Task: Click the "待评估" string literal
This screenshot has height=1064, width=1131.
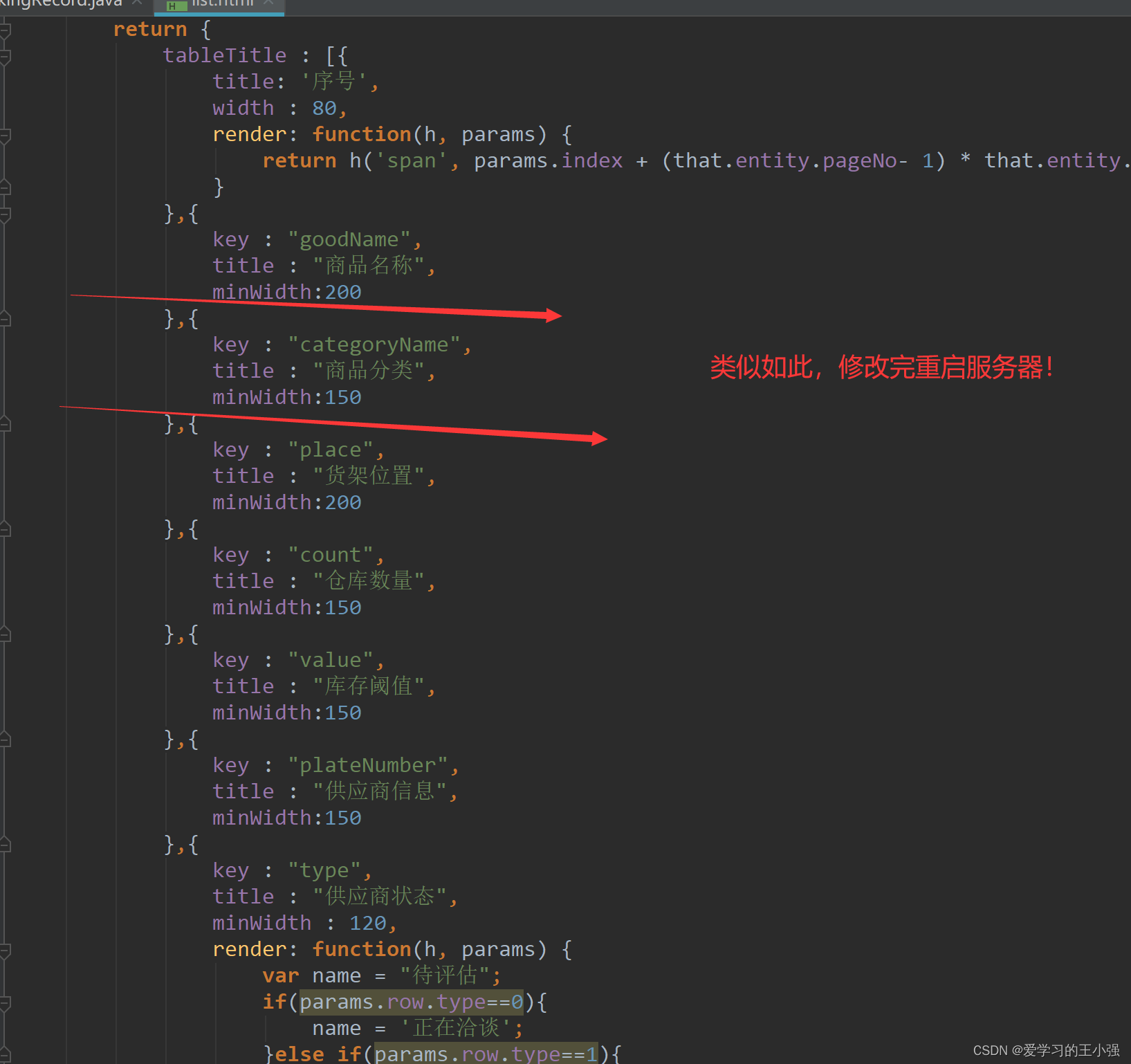Action: [x=445, y=975]
